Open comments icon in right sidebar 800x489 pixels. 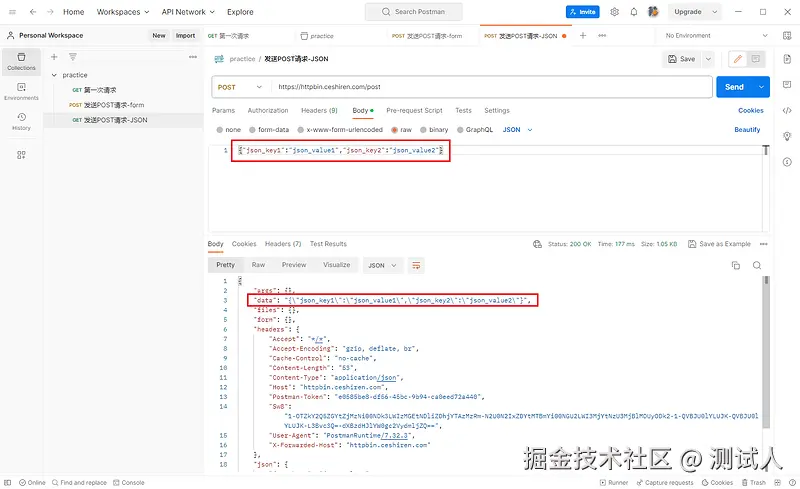(x=787, y=84)
